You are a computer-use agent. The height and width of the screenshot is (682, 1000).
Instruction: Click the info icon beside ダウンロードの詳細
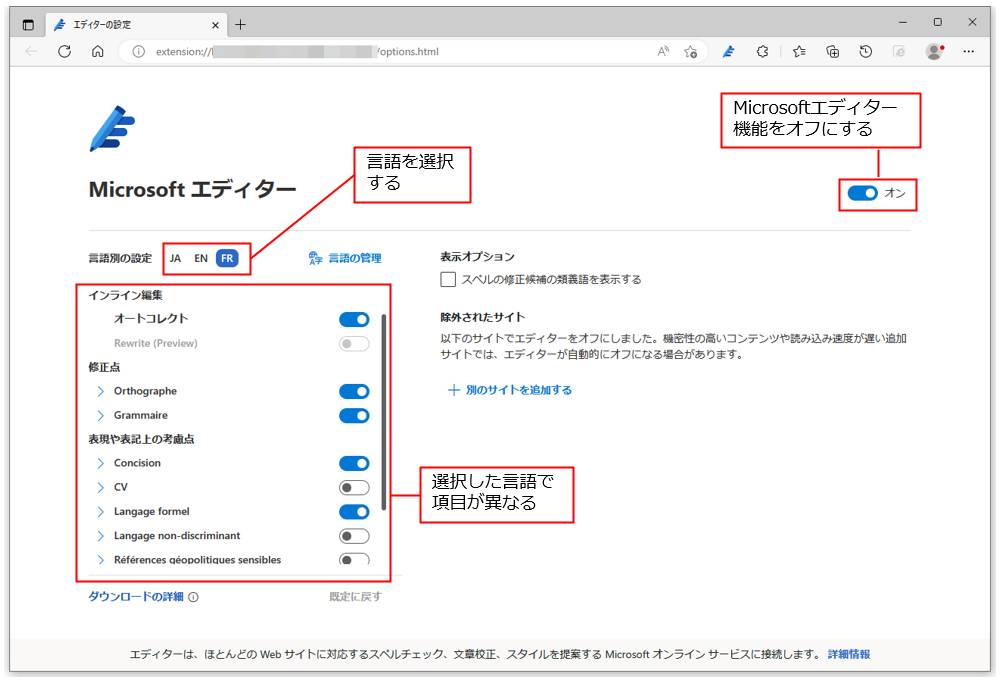tap(193, 597)
